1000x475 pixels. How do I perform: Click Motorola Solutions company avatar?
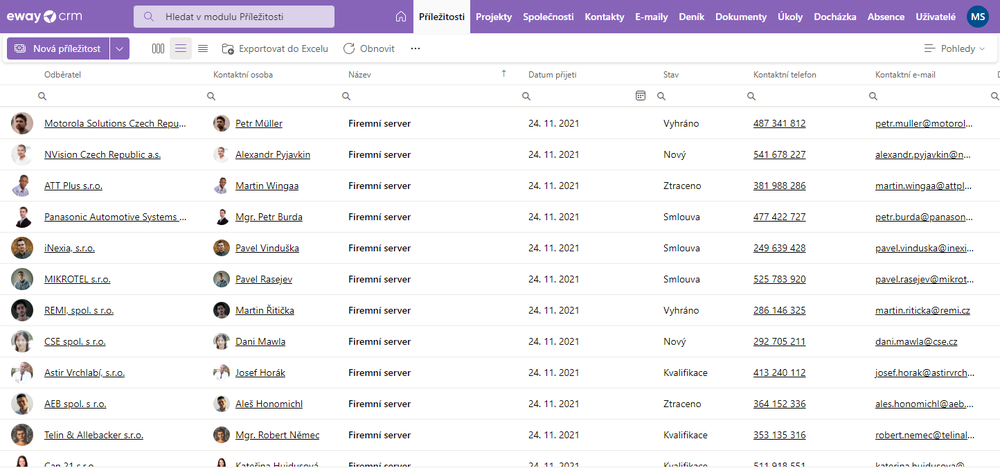22,124
